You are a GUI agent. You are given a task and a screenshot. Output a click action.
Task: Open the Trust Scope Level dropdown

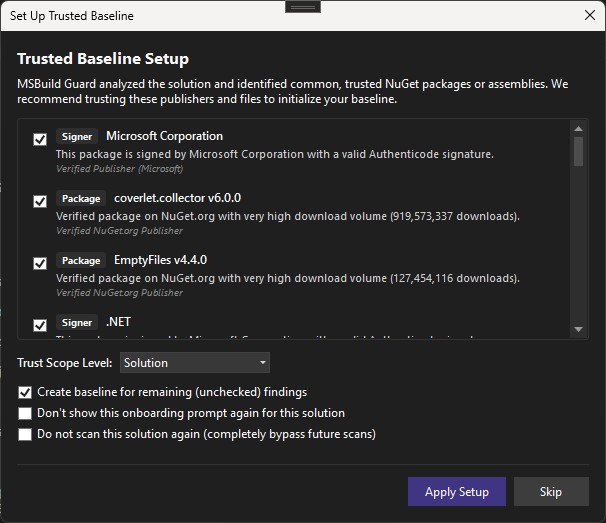click(x=195, y=363)
